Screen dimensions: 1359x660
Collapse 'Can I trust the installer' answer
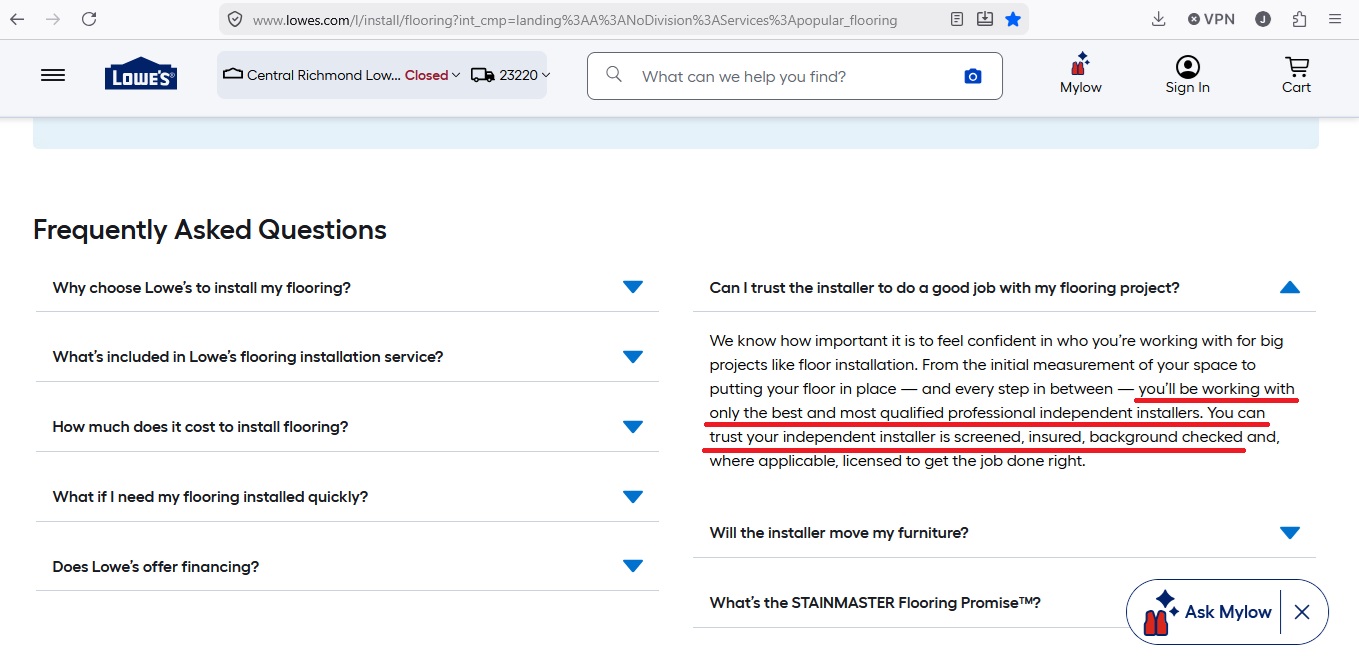1289,288
